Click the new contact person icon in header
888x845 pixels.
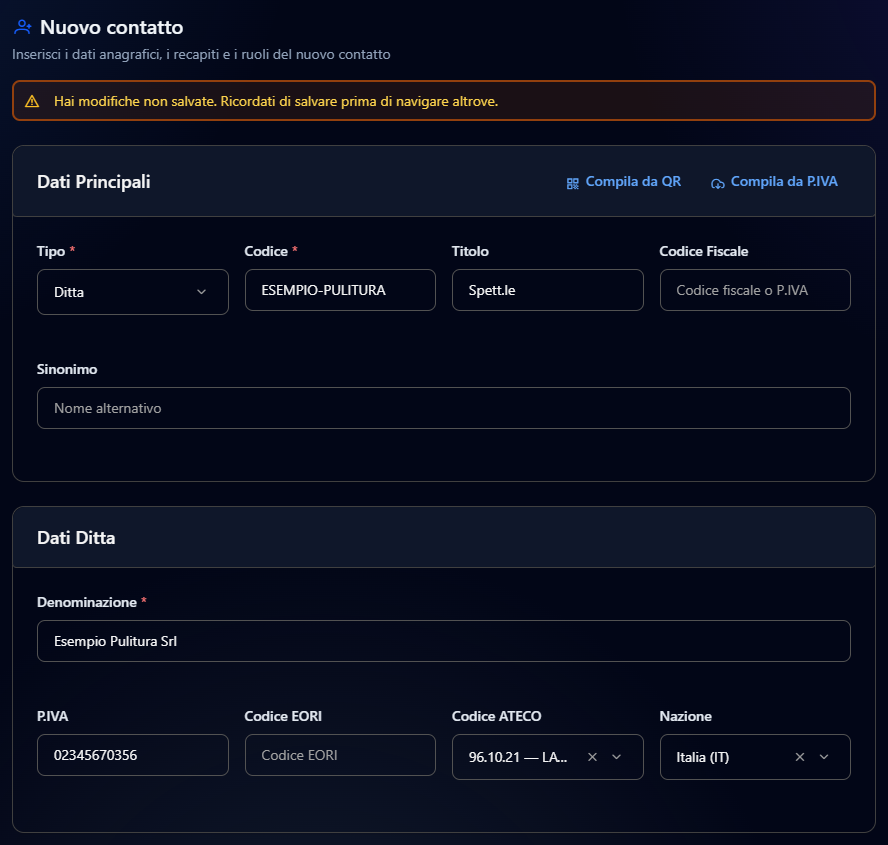23,27
